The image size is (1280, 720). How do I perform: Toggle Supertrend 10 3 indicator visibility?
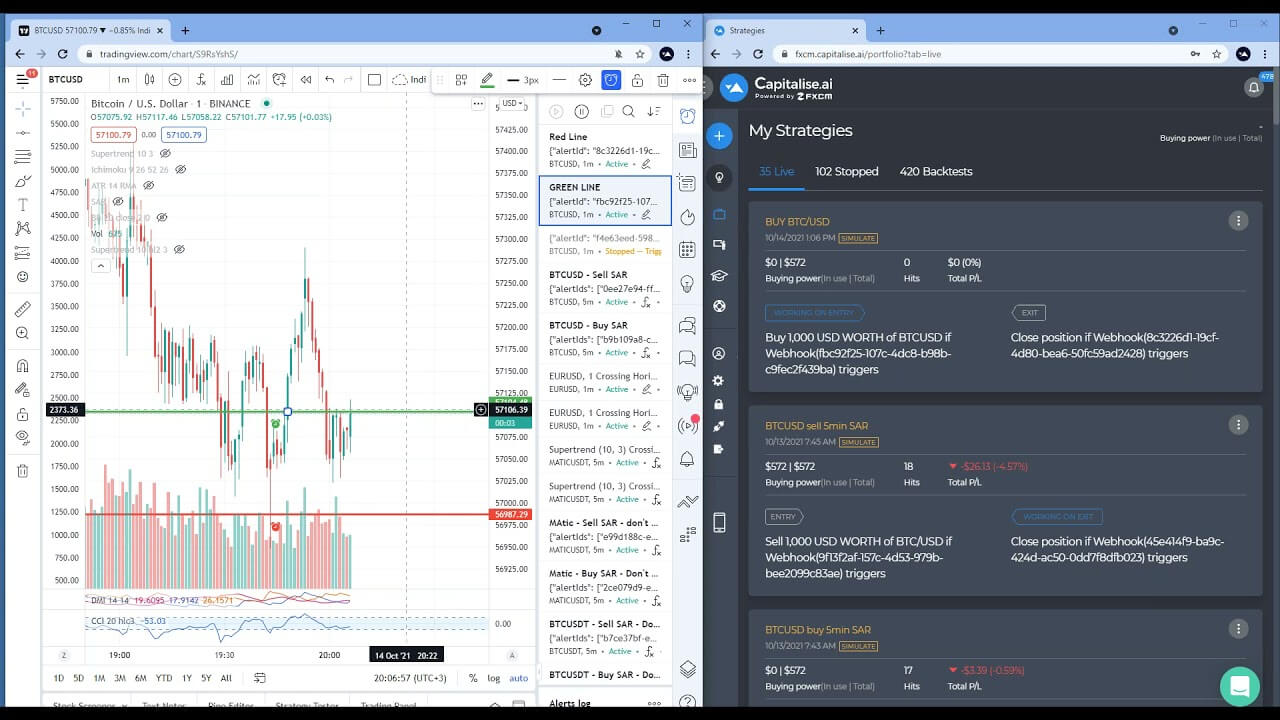166,154
